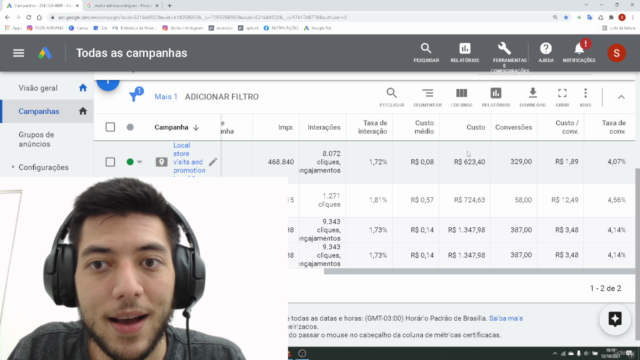
Task: Click the Taxa de interação header
Action: 373,127
